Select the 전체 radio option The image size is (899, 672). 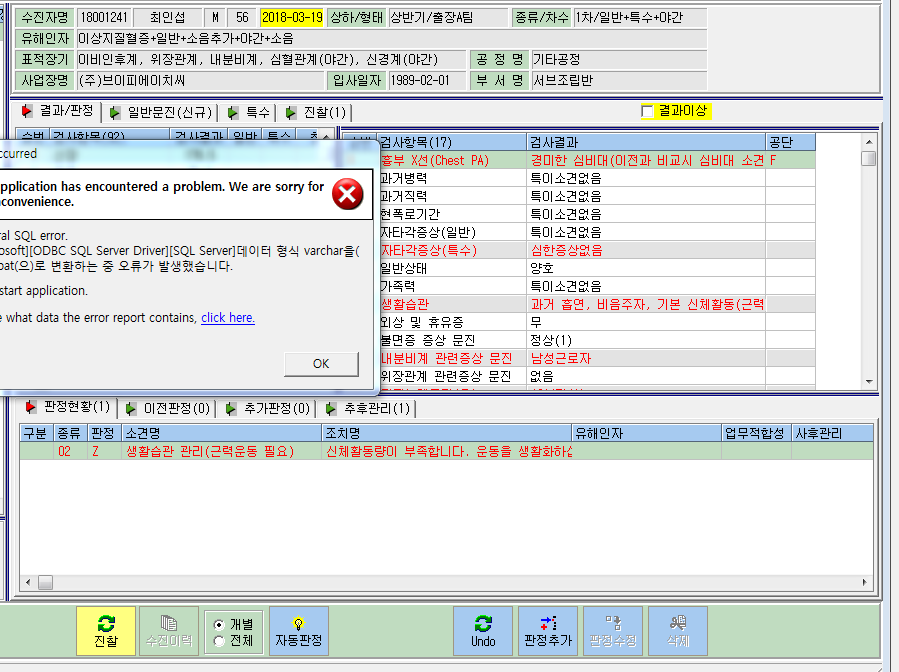(x=218, y=641)
